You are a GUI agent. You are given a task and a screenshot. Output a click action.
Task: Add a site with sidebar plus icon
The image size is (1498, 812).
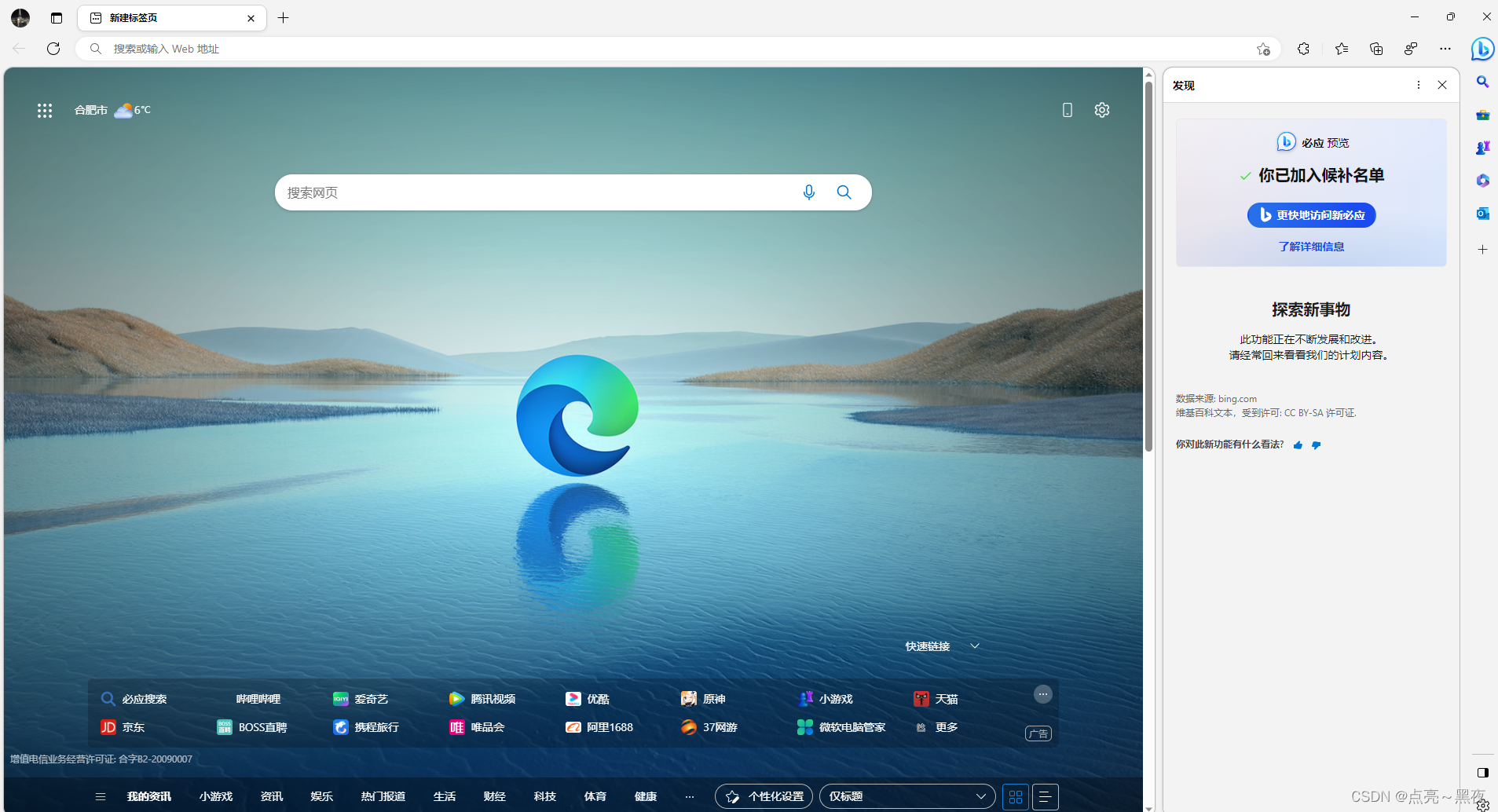(1482, 250)
